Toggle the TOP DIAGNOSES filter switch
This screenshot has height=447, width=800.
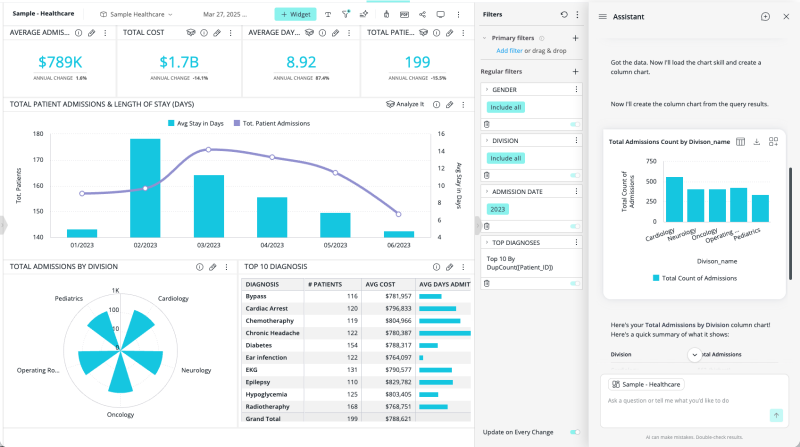575,283
